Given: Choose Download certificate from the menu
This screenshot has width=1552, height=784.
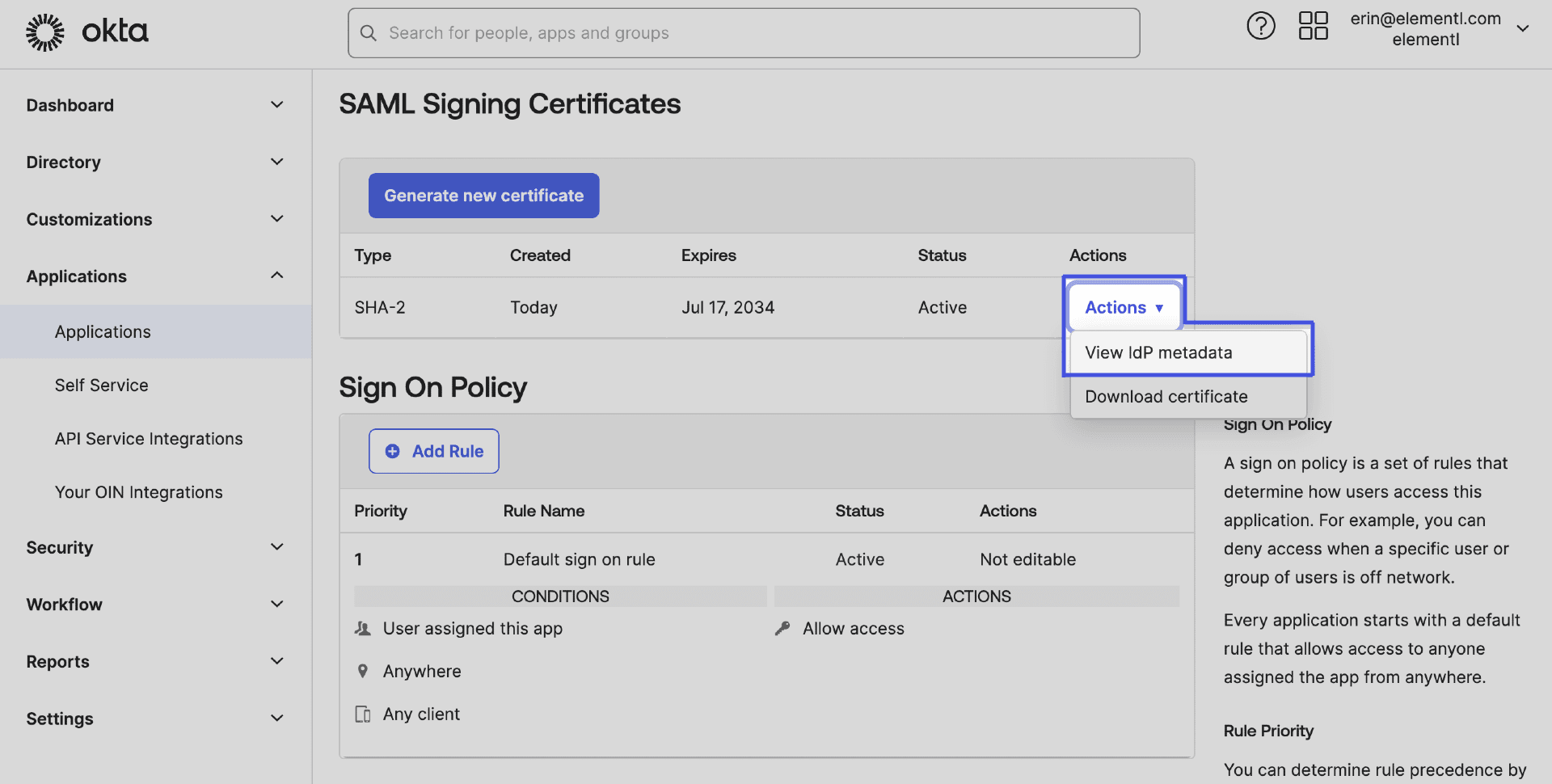Looking at the screenshot, I should click(x=1166, y=396).
